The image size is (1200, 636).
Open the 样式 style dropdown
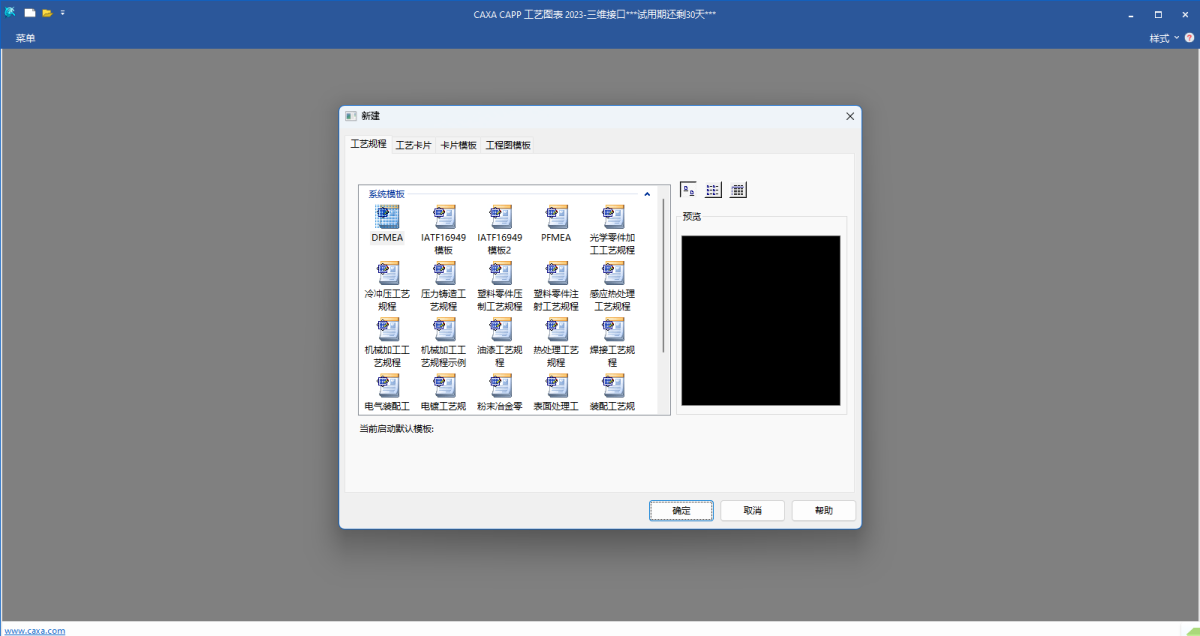1164,38
